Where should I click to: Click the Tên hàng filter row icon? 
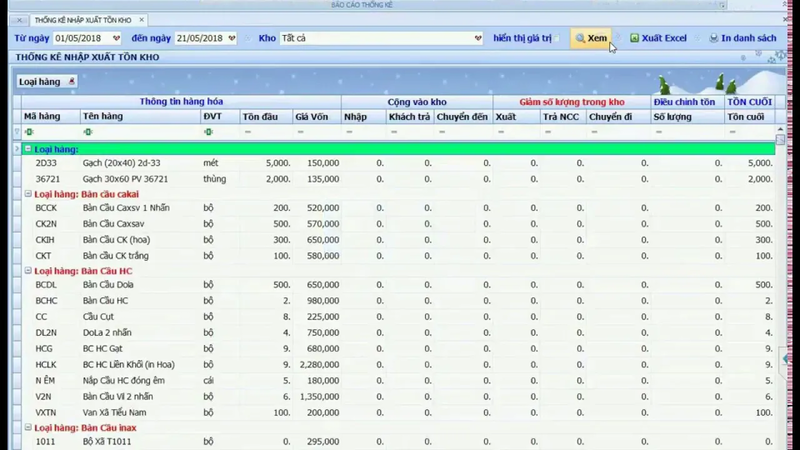(x=89, y=132)
